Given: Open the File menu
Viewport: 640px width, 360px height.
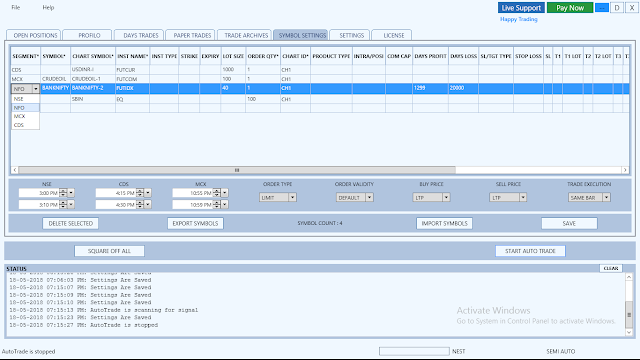Looking at the screenshot, I should (x=16, y=7).
